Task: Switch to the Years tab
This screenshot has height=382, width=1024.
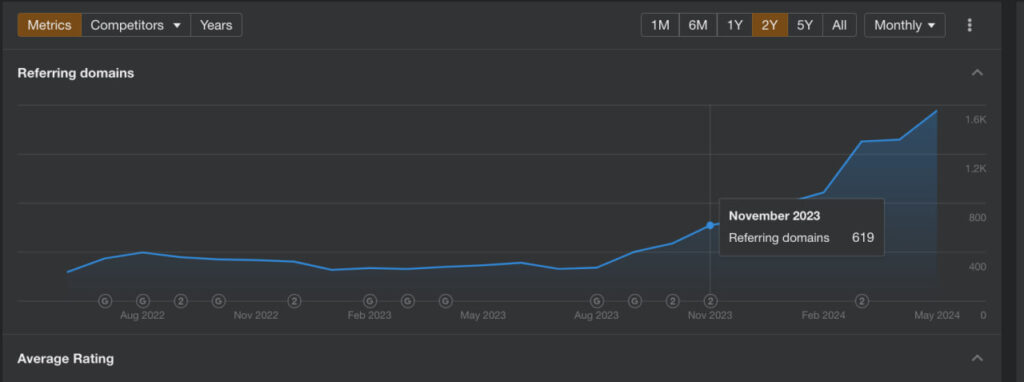Action: point(216,25)
